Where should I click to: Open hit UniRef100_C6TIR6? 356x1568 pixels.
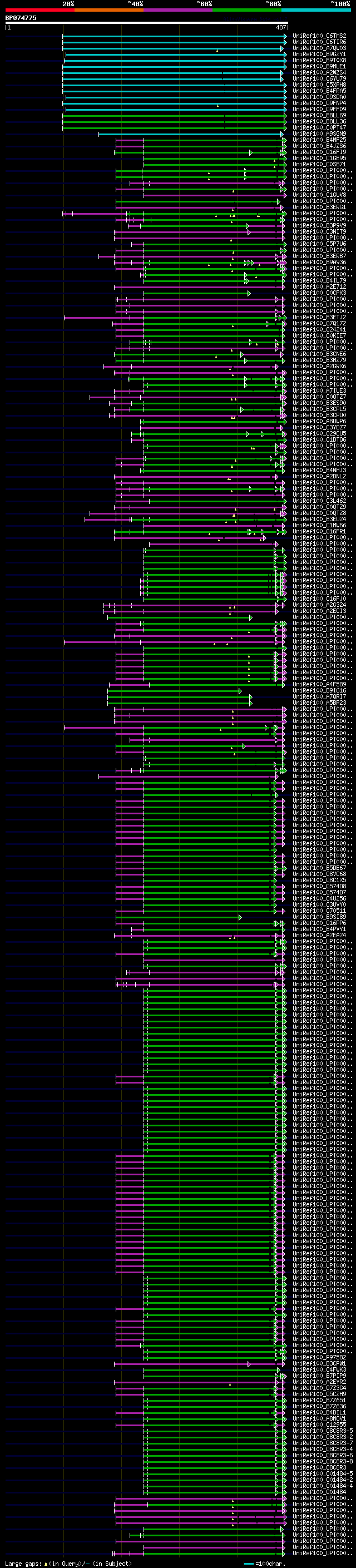[319, 42]
